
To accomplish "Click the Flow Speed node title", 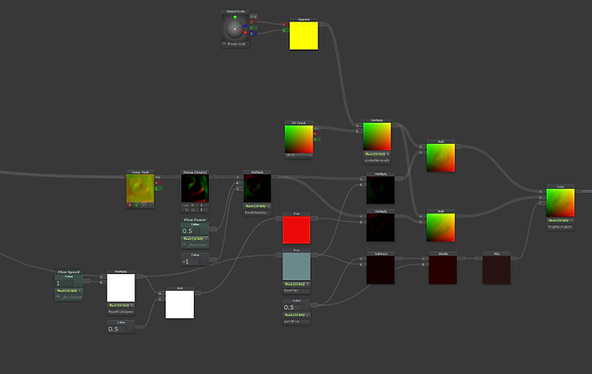I will (69, 272).
